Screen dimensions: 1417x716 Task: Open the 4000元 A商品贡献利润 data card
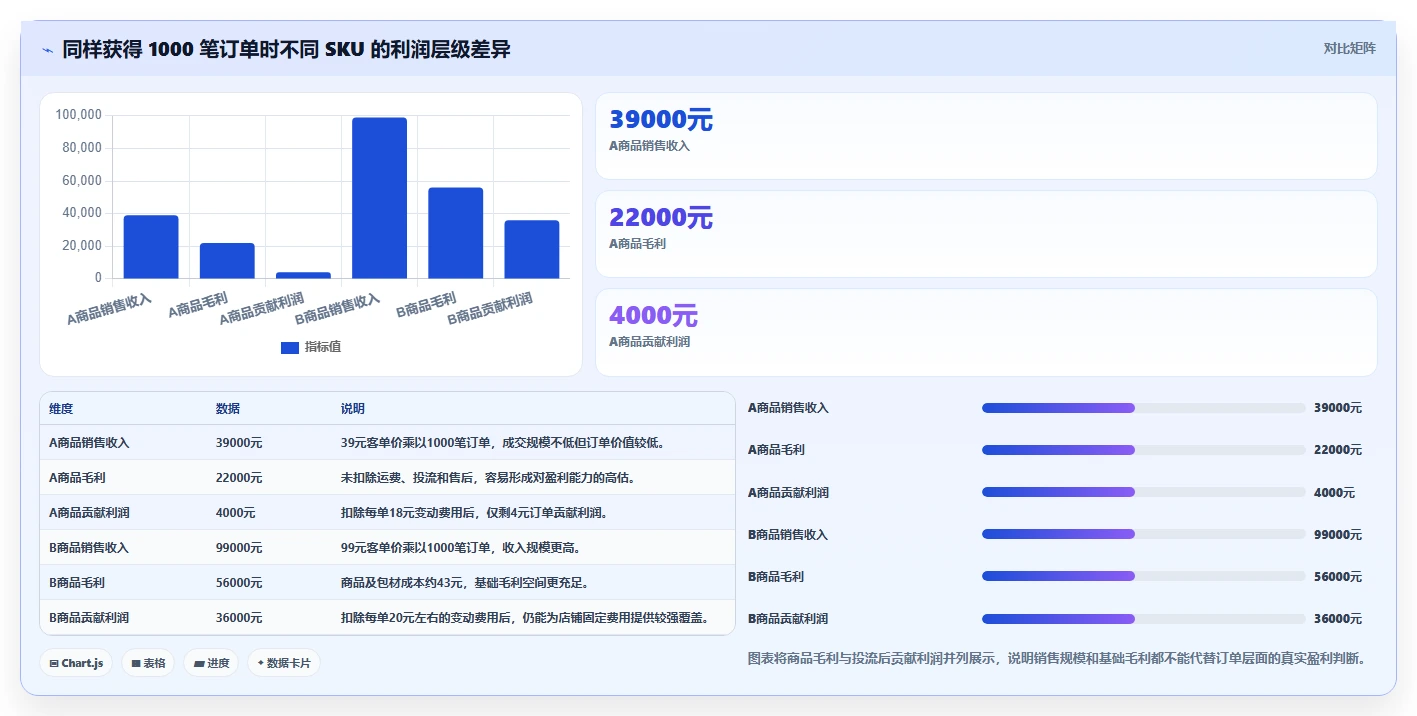pos(986,332)
